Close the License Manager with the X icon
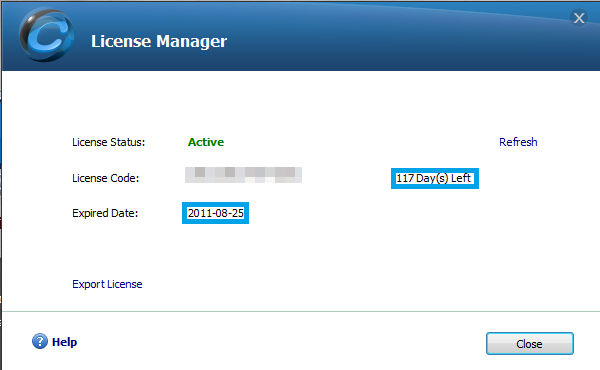The width and height of the screenshot is (600, 370). click(x=579, y=18)
